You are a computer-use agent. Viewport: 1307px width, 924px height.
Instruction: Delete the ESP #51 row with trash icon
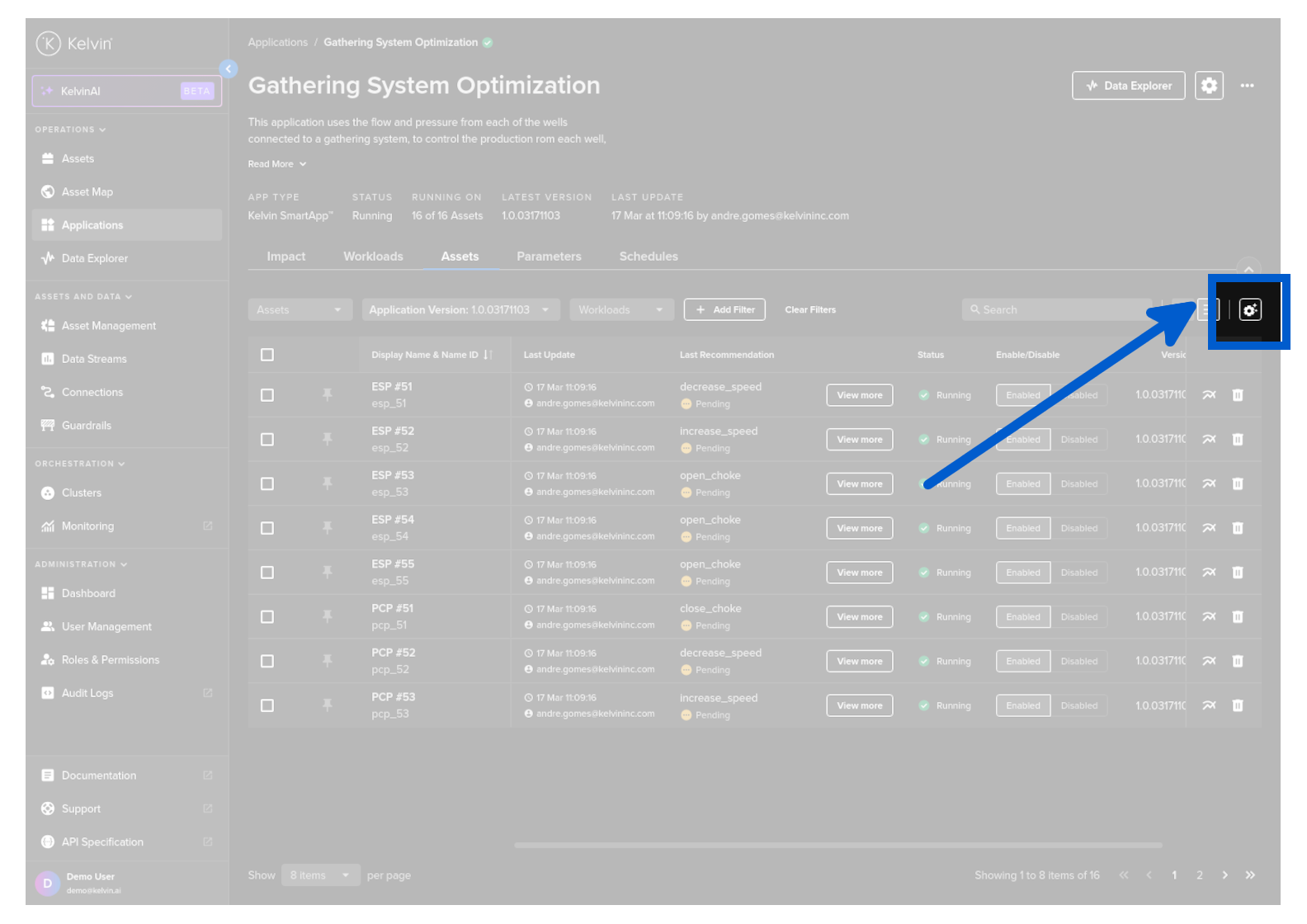pos(1237,395)
